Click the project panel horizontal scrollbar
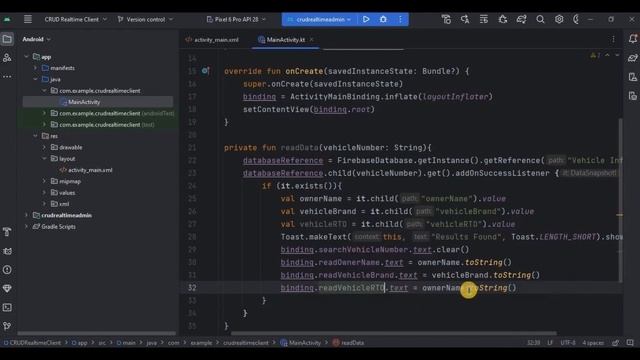This screenshot has height=360, width=640. (x=96, y=333)
